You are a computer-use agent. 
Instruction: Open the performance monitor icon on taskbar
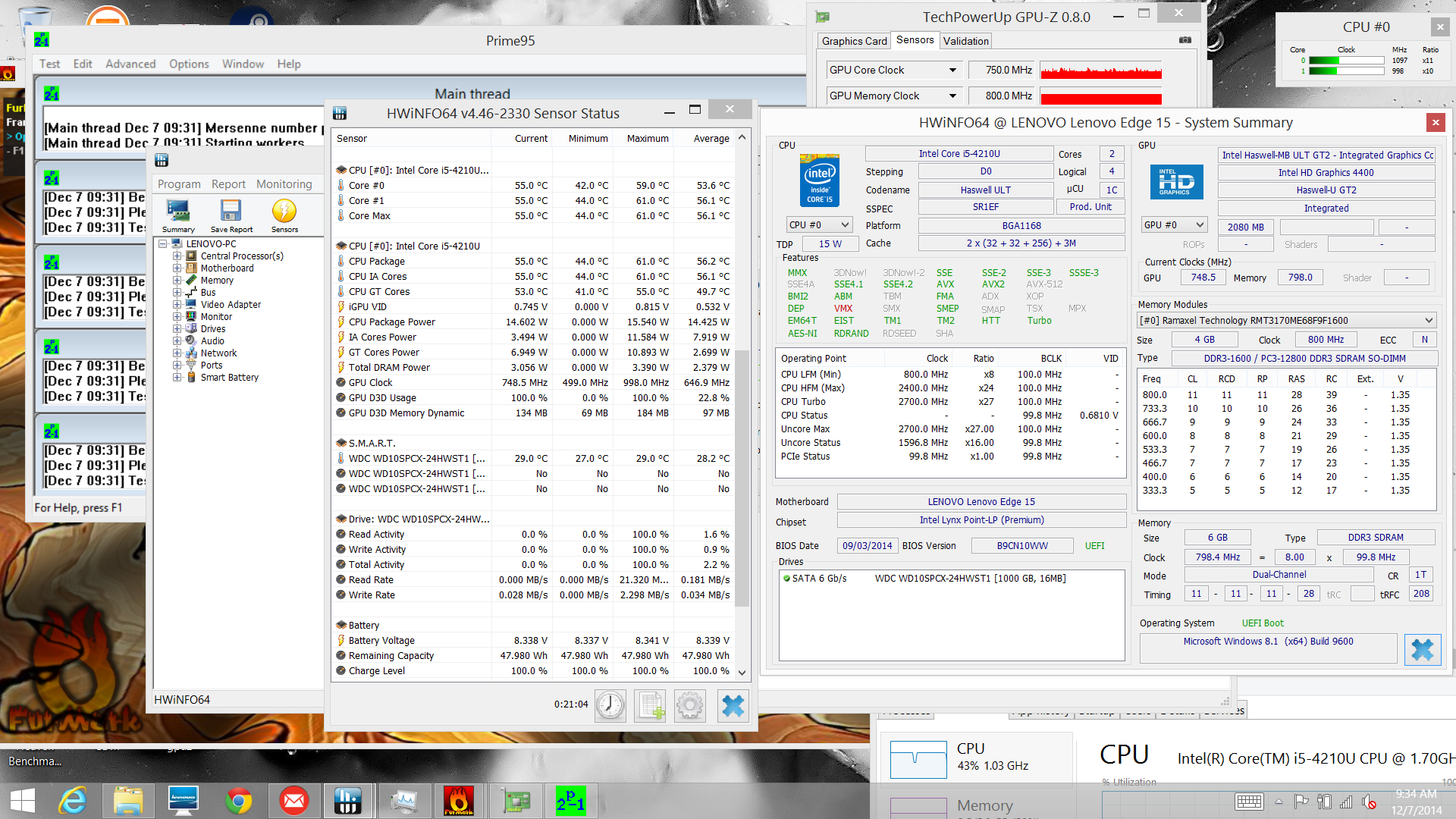(403, 801)
